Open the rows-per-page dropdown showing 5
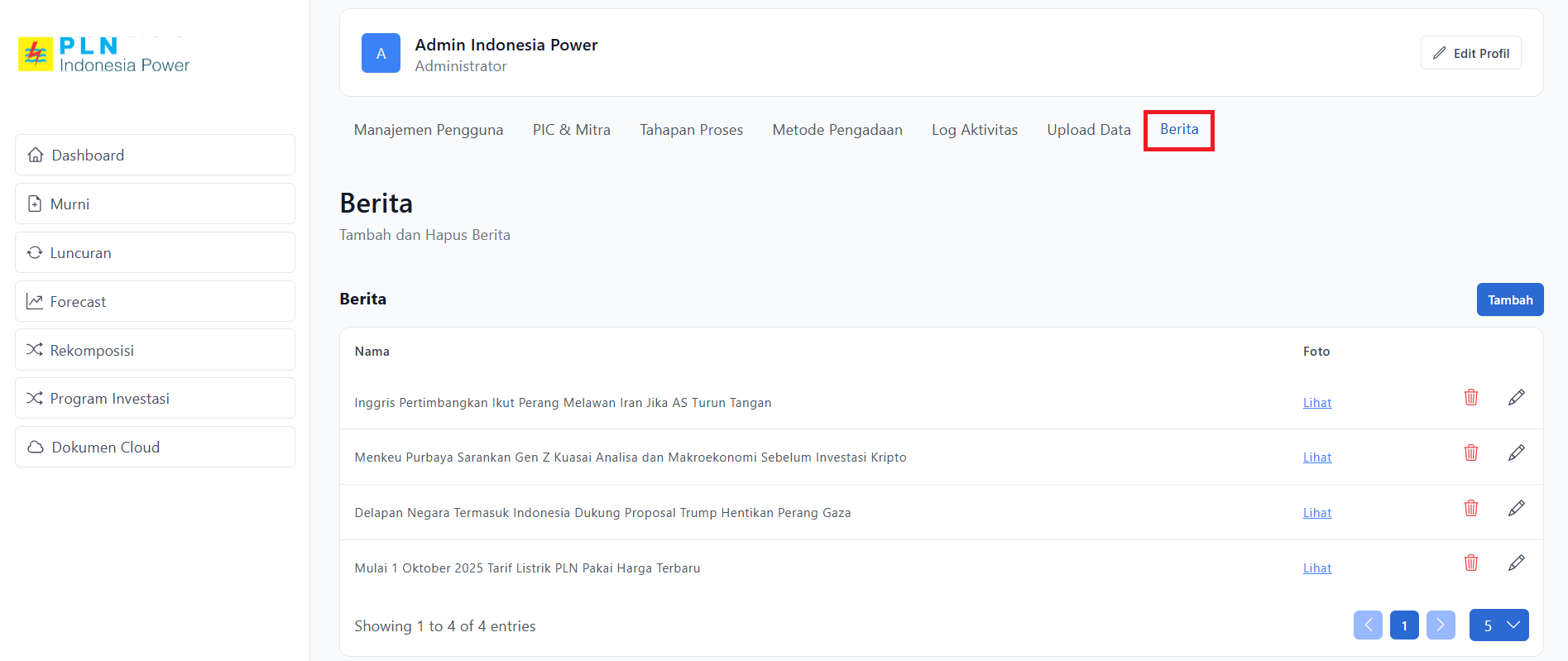The image size is (1568, 661). coord(1498,625)
